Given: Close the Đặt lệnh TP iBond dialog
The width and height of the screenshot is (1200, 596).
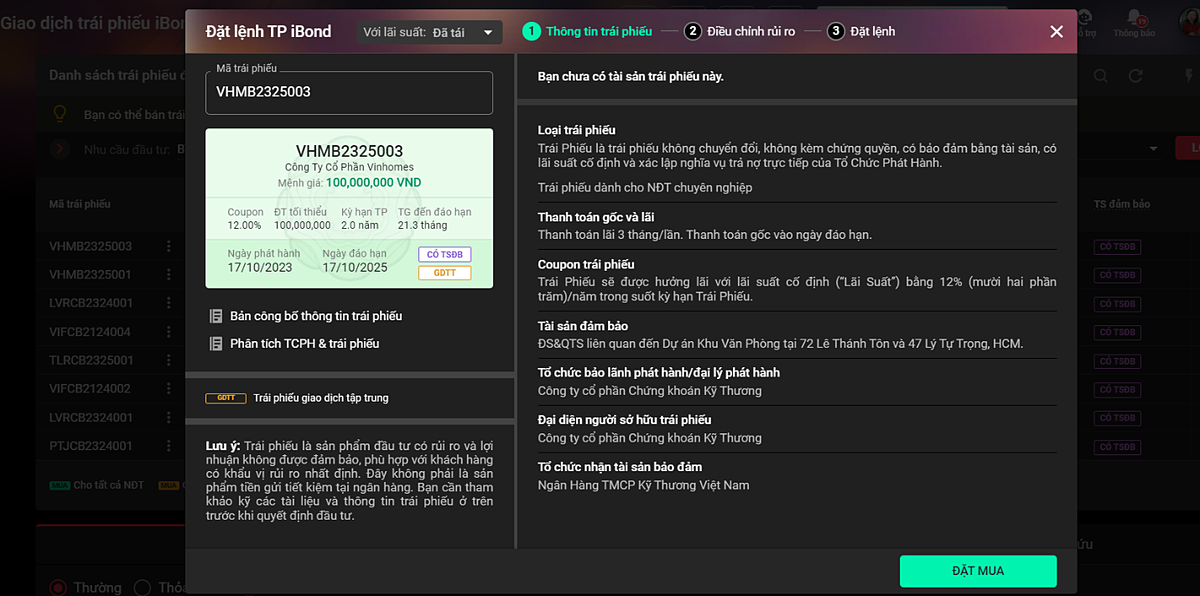Looking at the screenshot, I should (x=1056, y=31).
